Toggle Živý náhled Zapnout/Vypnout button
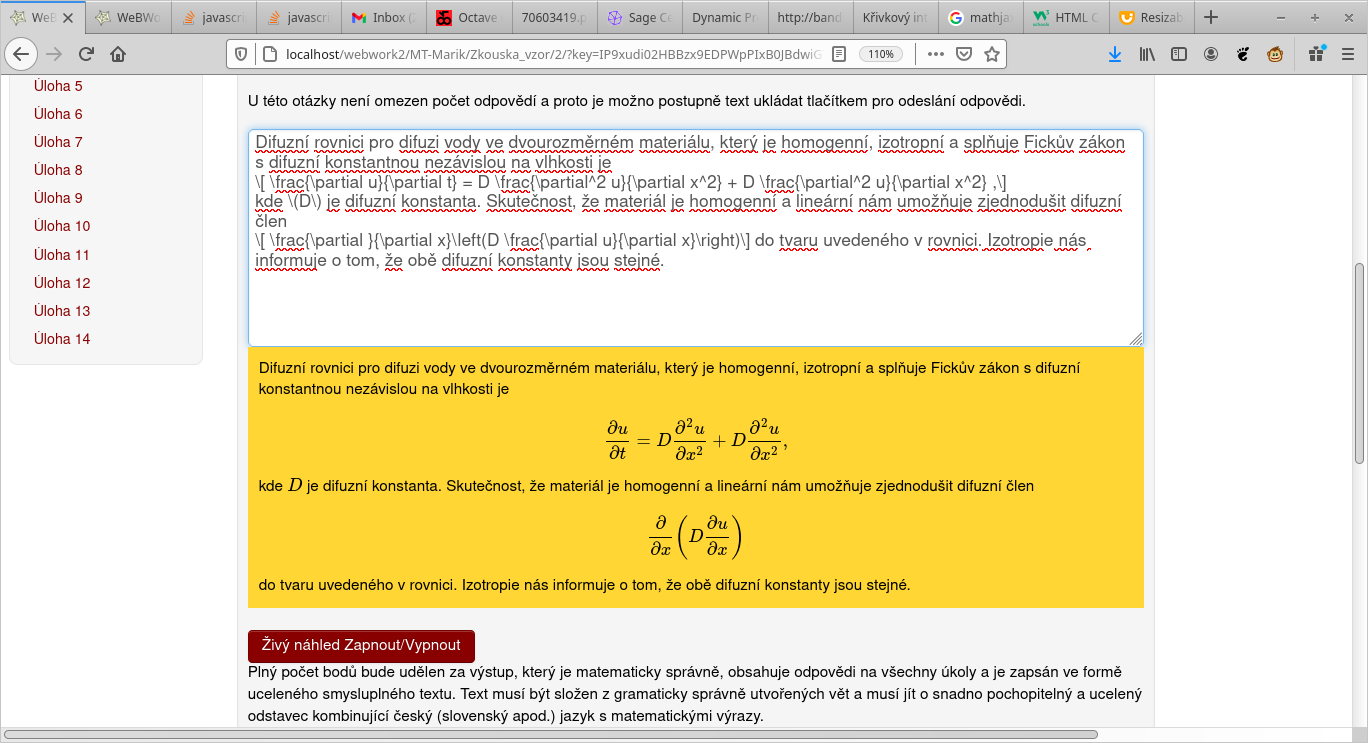Screen dimensions: 1368x743 [361, 645]
